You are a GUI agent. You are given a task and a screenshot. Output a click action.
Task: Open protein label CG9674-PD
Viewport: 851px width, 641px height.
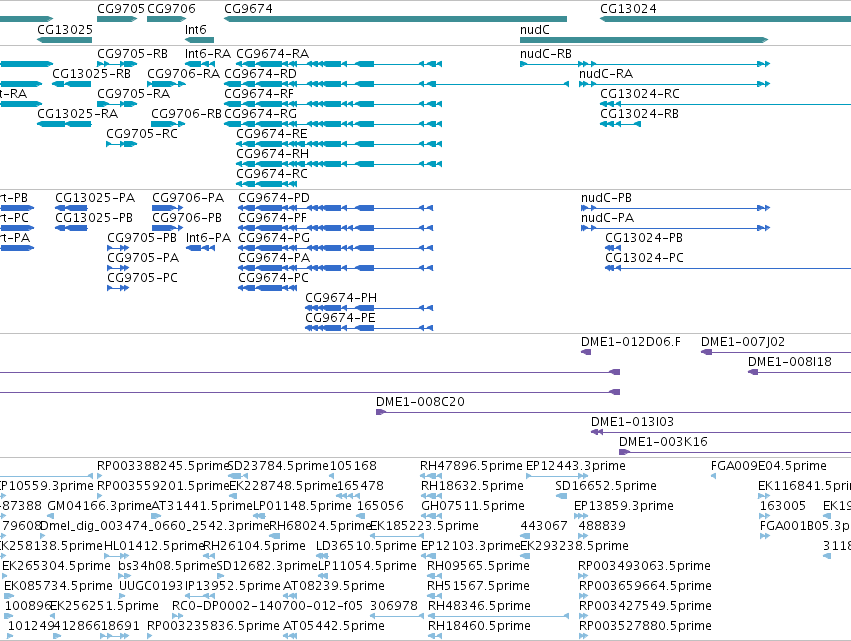(x=274, y=198)
